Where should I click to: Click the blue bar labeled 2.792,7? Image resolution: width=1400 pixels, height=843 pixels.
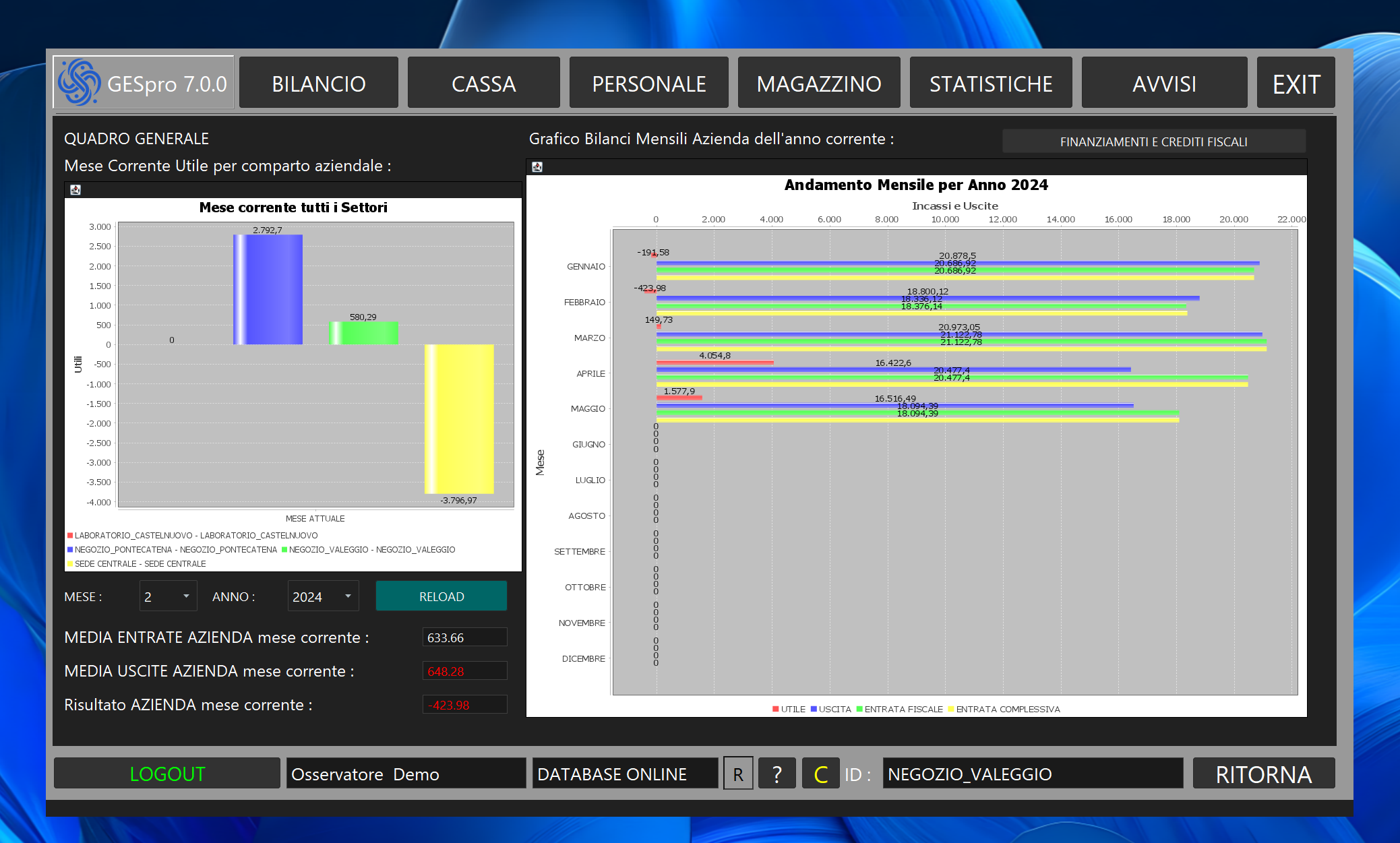point(268,290)
